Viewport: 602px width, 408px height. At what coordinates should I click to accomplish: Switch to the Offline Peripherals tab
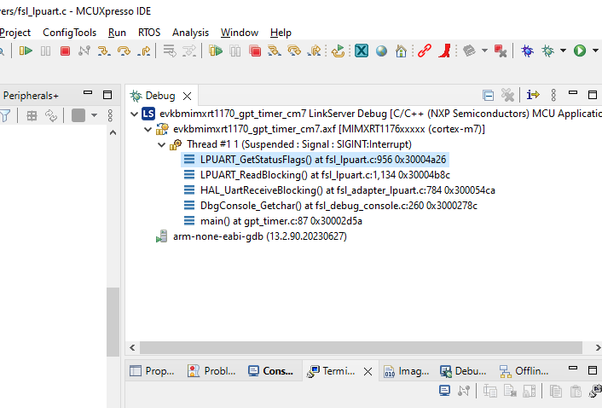[x=524, y=371]
